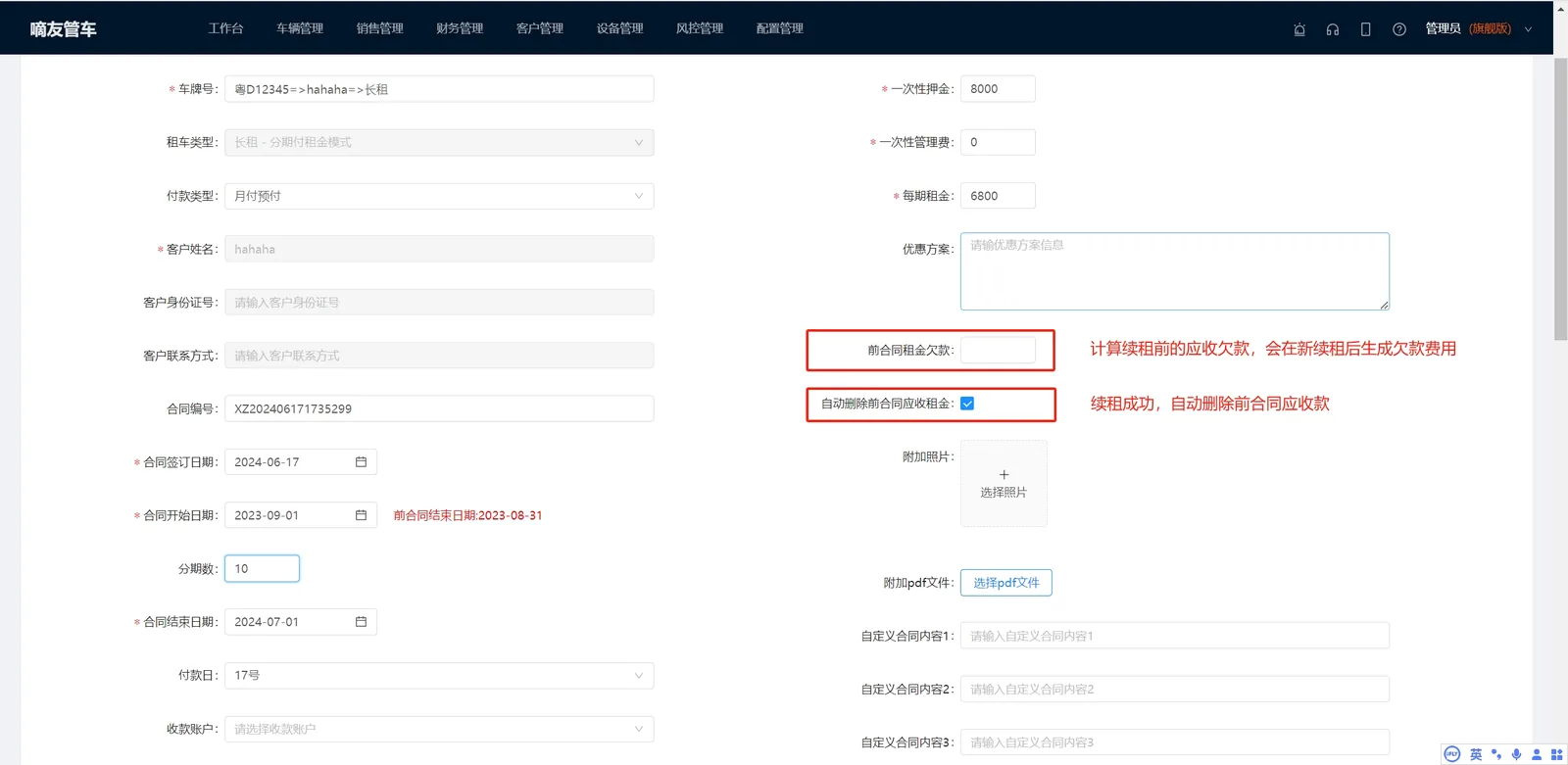Viewport: 1568px width, 765px height.
Task: Open the mobile phone icon in header
Action: [x=1365, y=29]
